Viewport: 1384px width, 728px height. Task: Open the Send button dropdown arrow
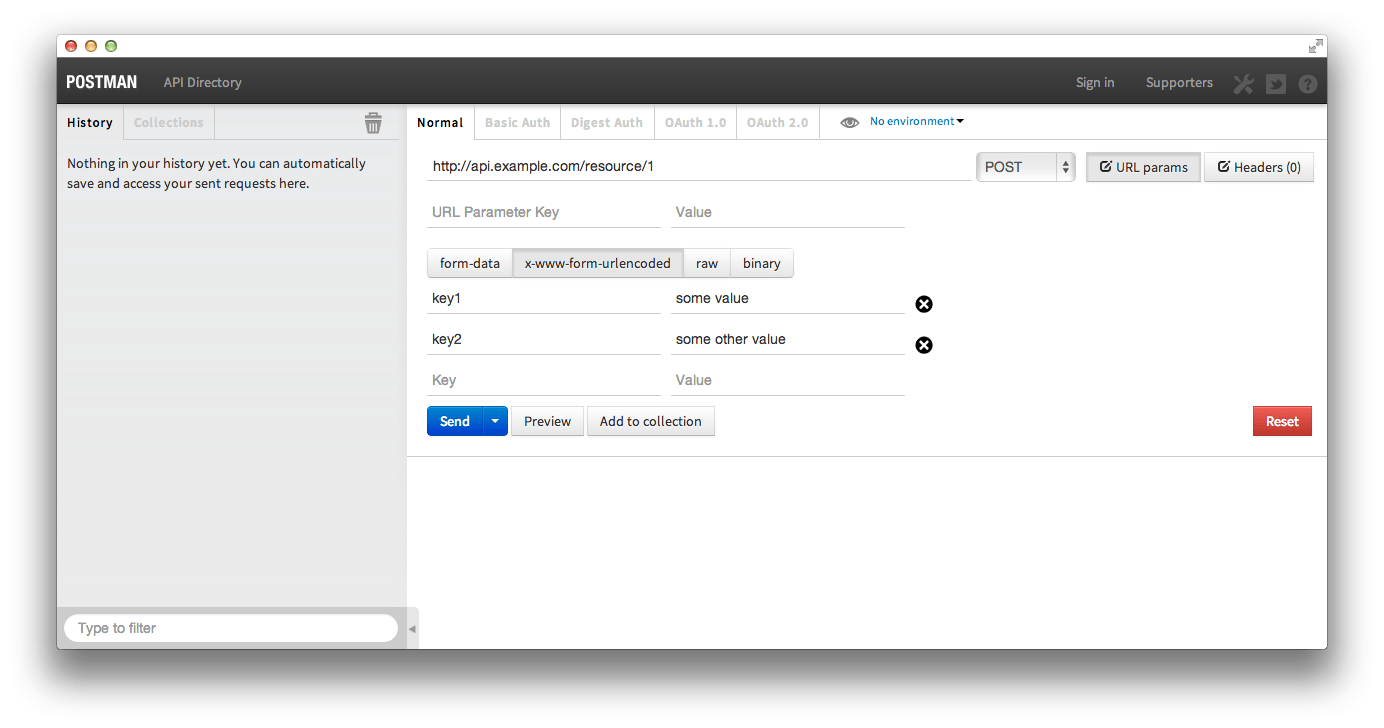(x=495, y=421)
